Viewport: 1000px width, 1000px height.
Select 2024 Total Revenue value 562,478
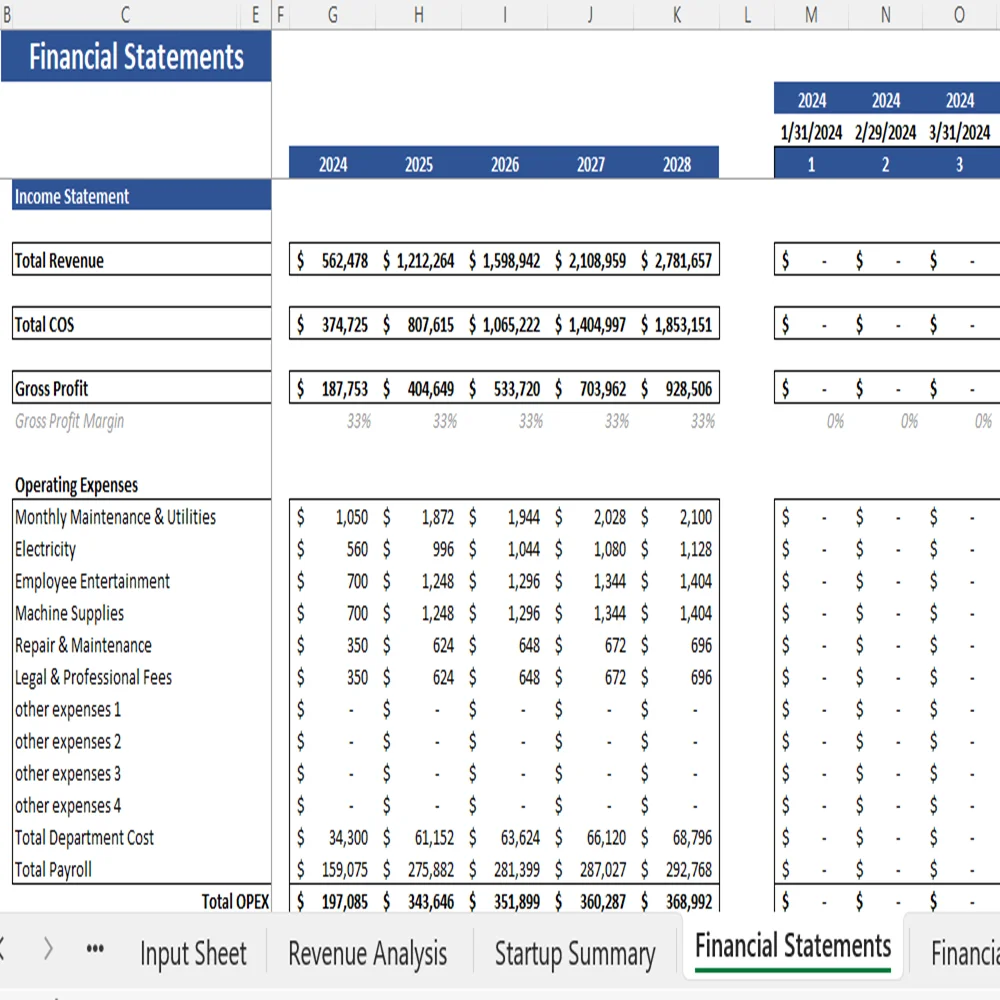(x=332, y=260)
